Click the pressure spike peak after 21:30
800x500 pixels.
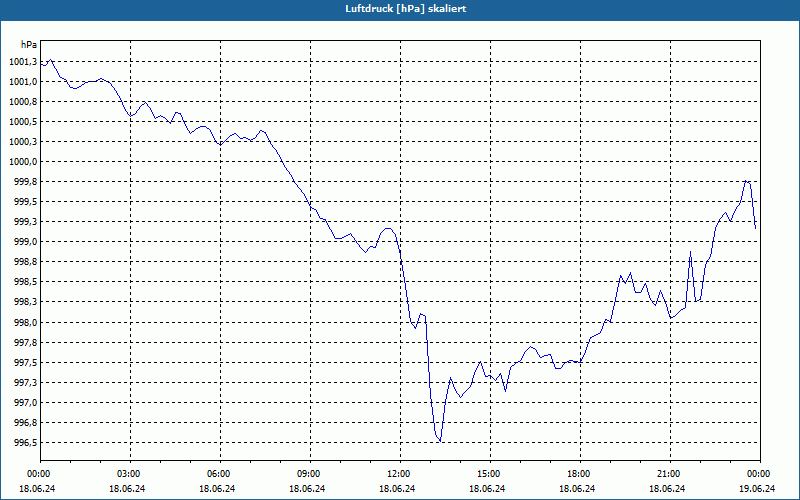tap(690, 252)
